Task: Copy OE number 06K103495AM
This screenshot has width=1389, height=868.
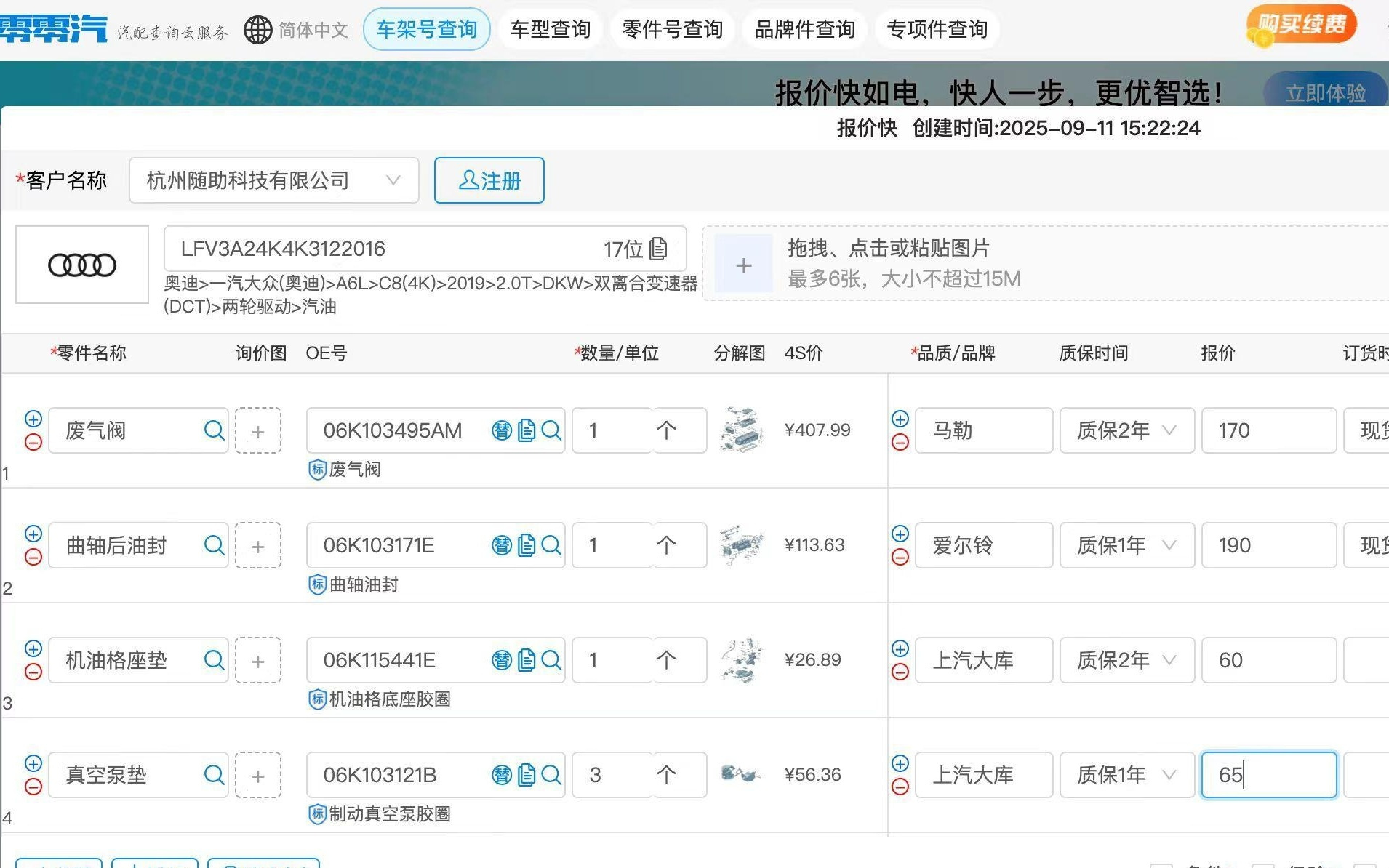Action: point(527,430)
